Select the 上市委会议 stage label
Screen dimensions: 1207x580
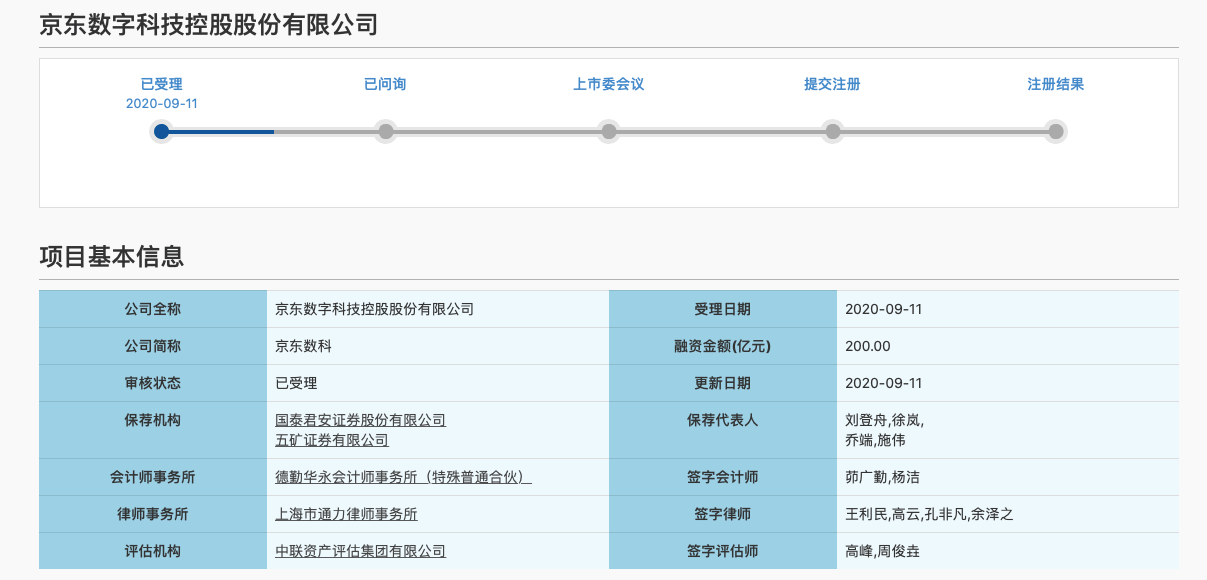click(608, 85)
